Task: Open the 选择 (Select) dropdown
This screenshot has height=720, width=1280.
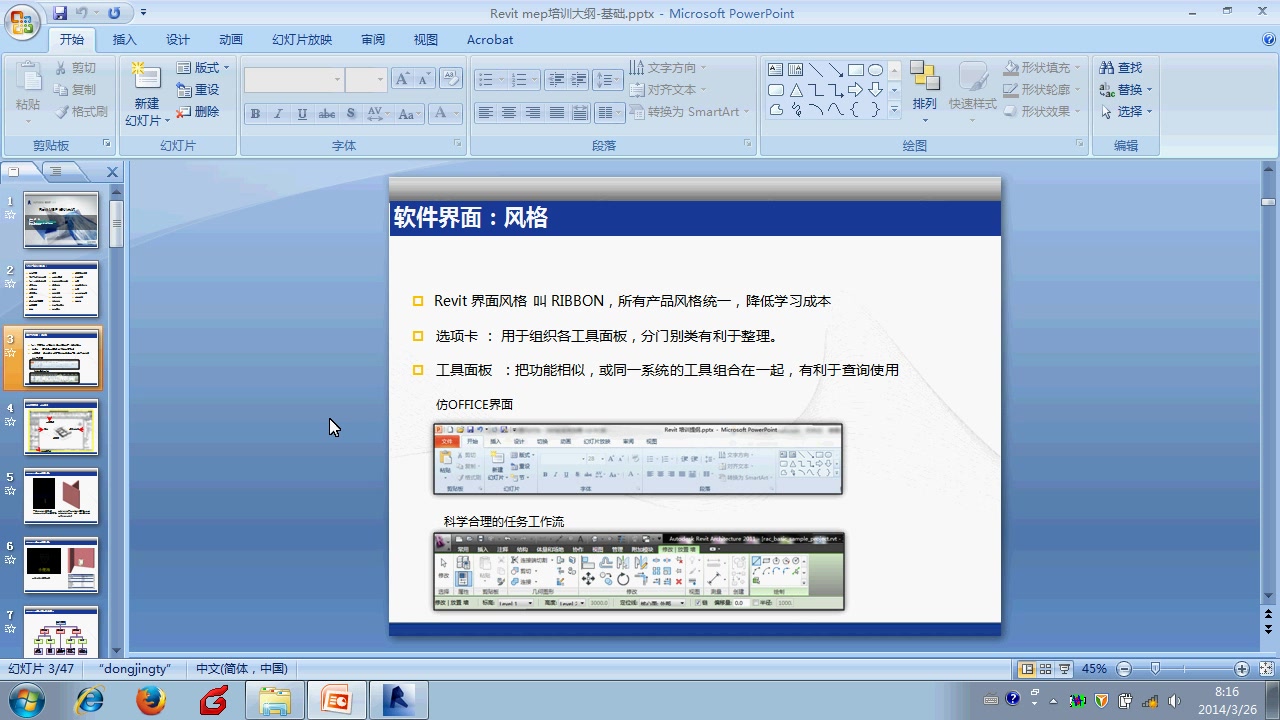Action: [x=1125, y=112]
